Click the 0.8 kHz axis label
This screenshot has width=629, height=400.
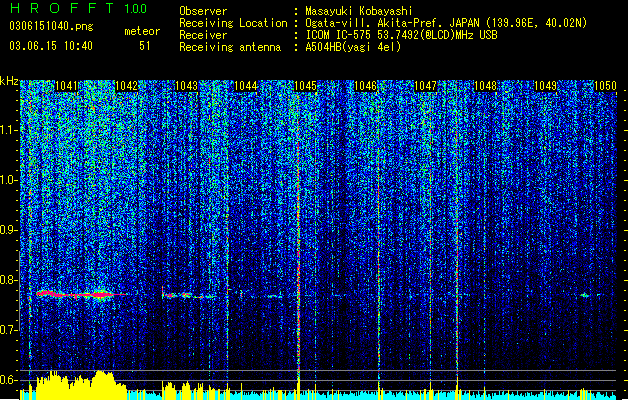point(9,280)
